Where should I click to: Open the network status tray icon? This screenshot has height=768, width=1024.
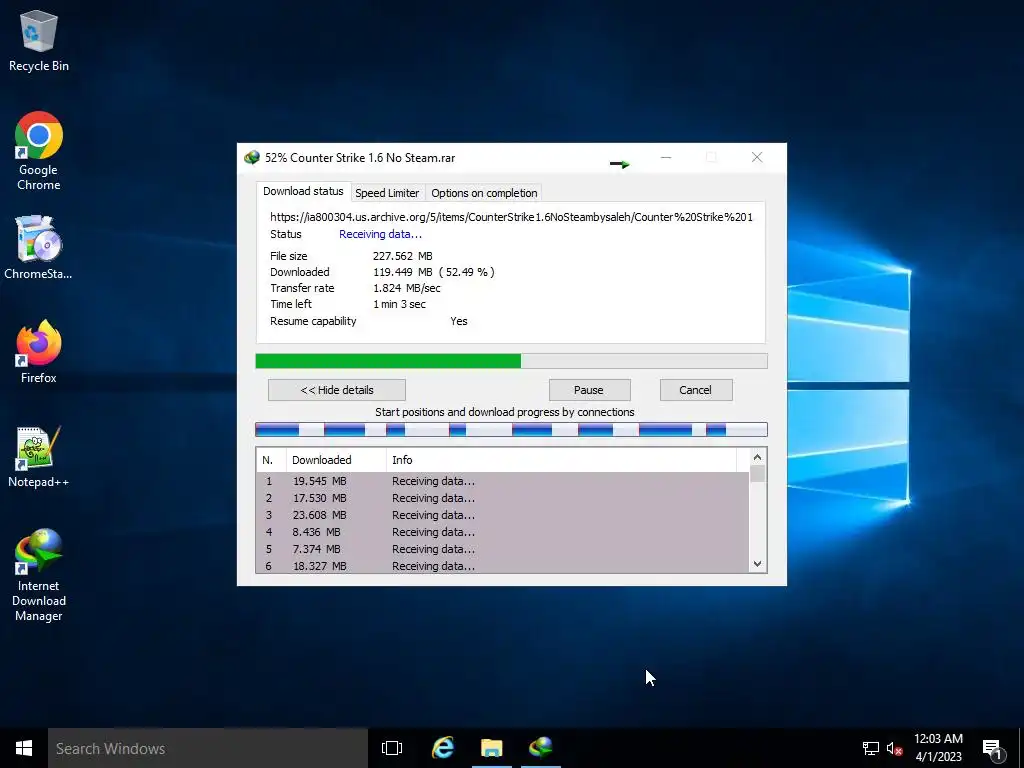[x=871, y=748]
